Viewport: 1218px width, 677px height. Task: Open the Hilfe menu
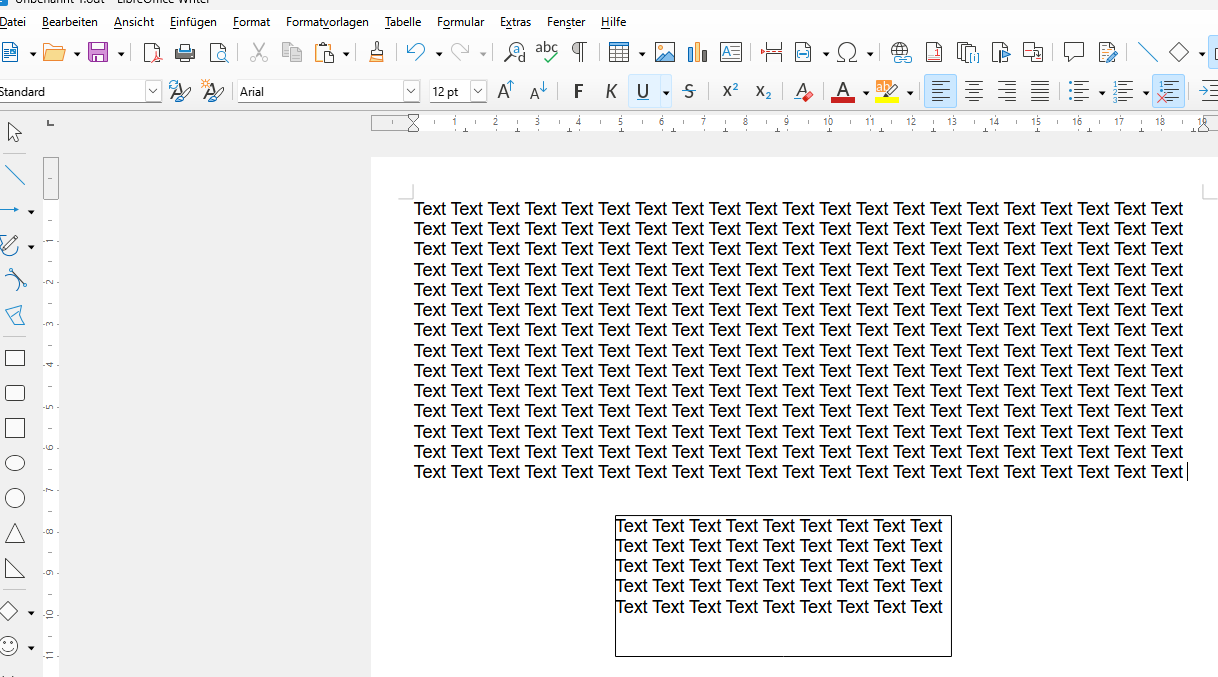coord(613,21)
